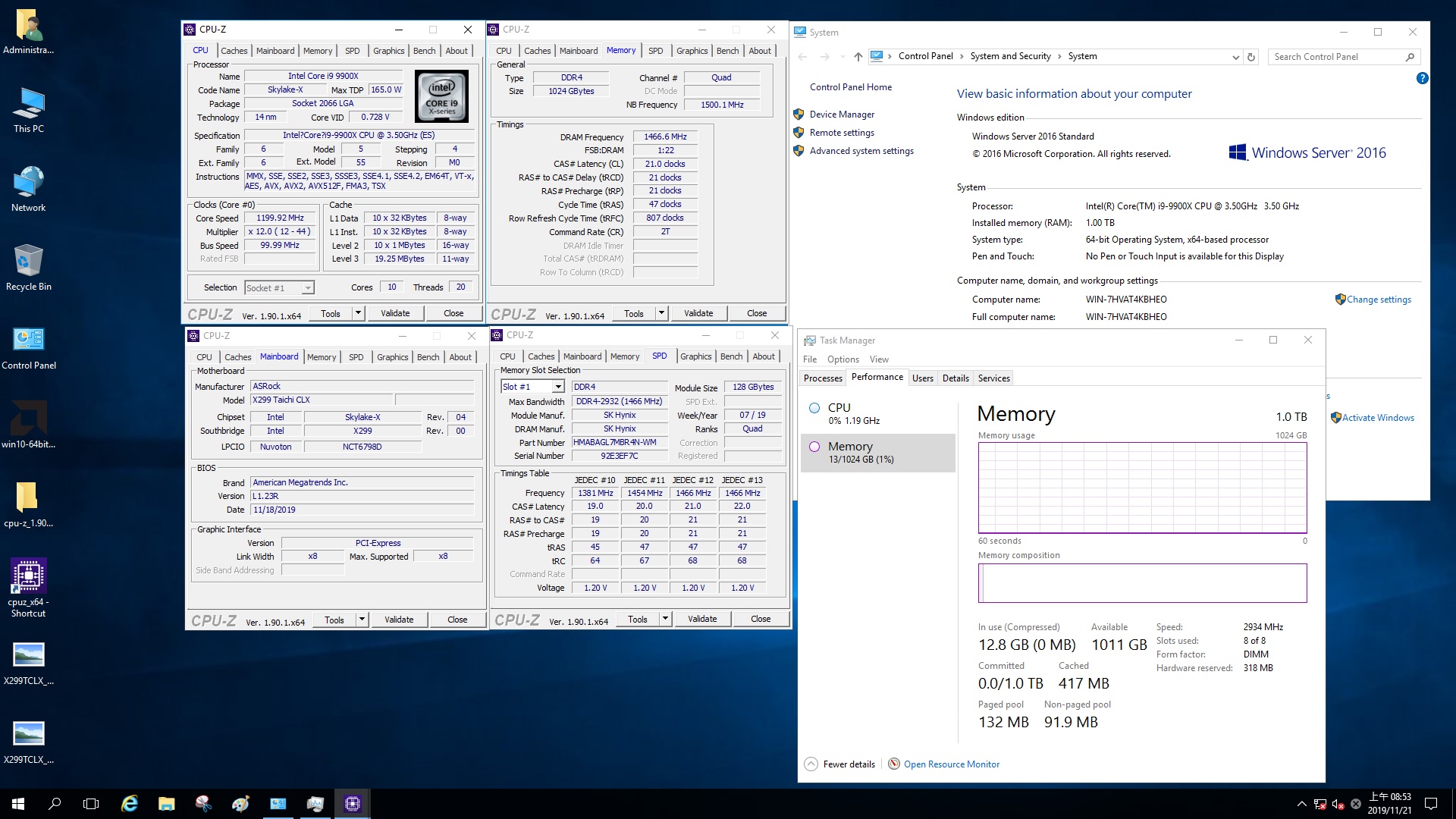Screen dimensions: 1456x819
Task: Click the blue help question mark icon
Action: pyautogui.click(x=1422, y=78)
